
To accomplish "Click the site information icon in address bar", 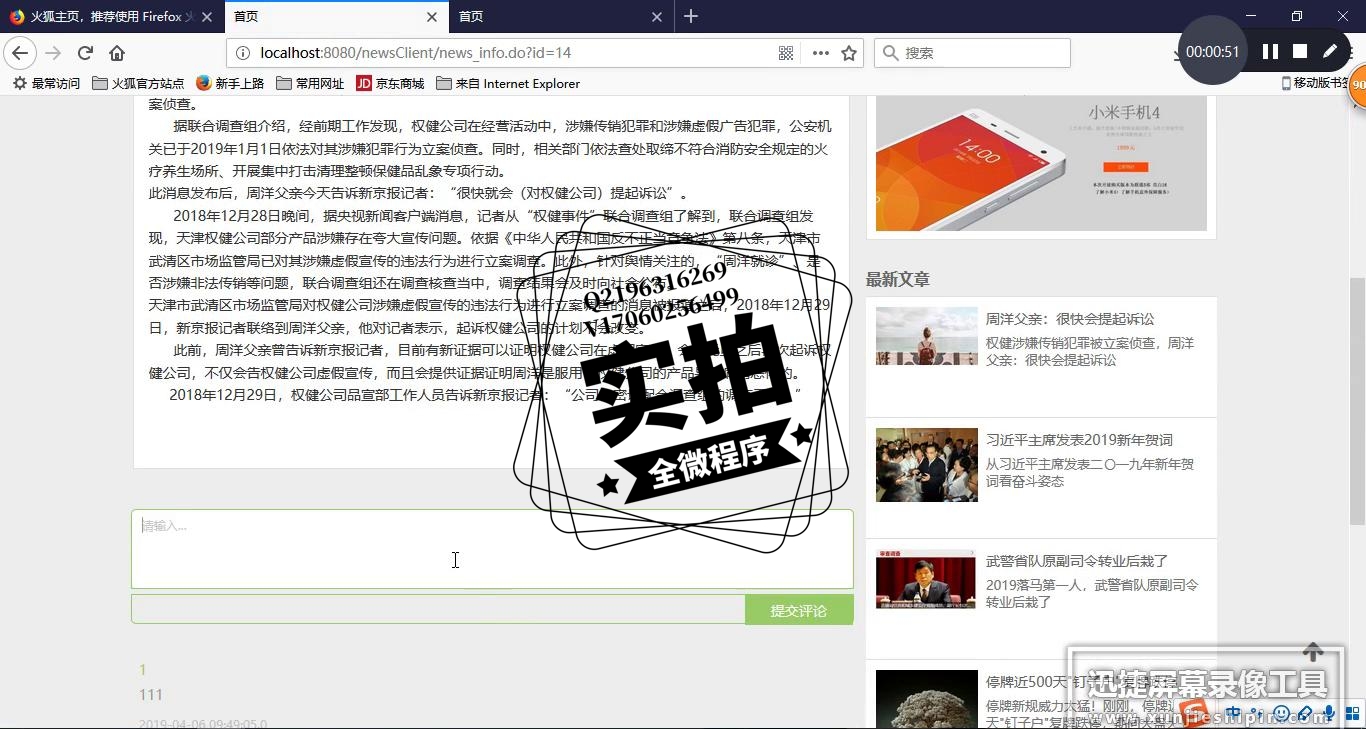I will pos(243,53).
